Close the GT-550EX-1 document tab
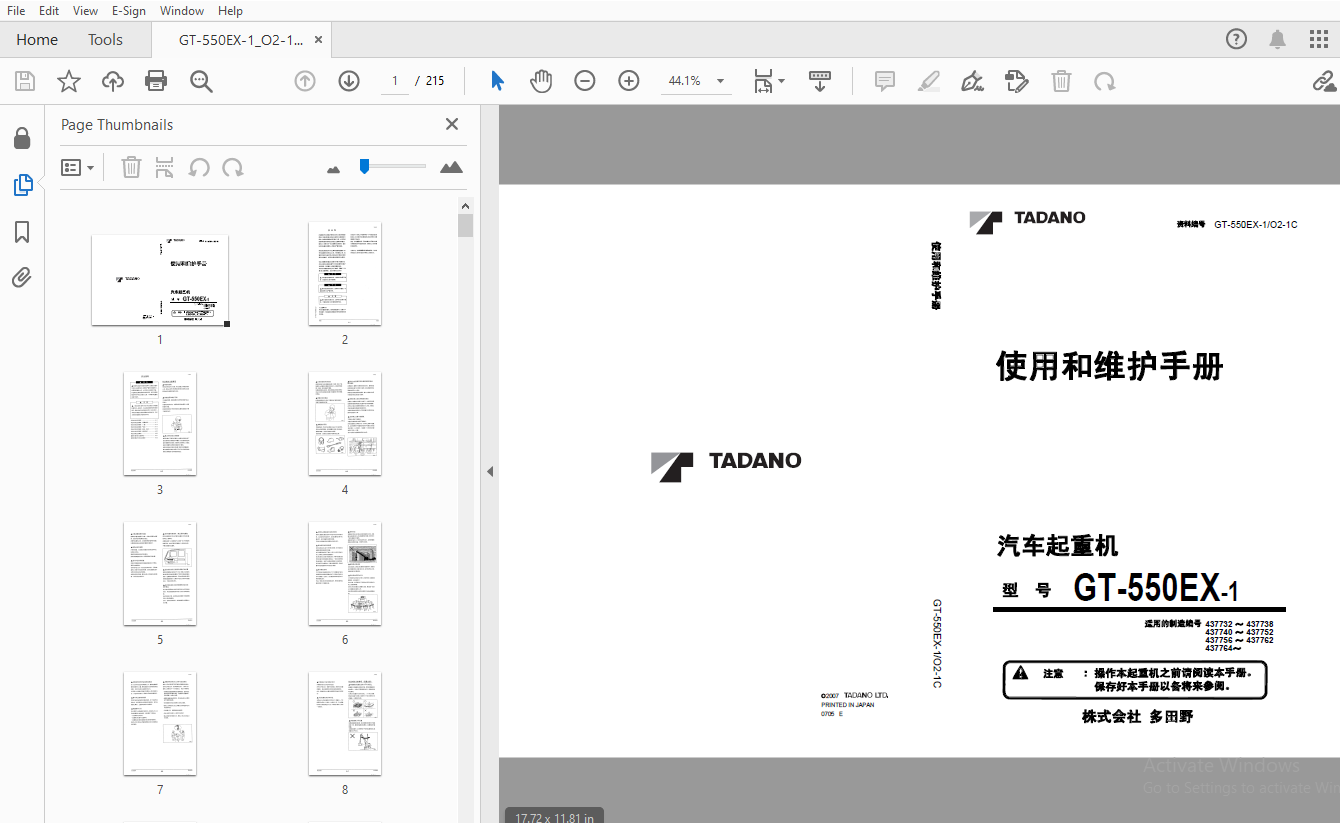1340x823 pixels. click(319, 40)
